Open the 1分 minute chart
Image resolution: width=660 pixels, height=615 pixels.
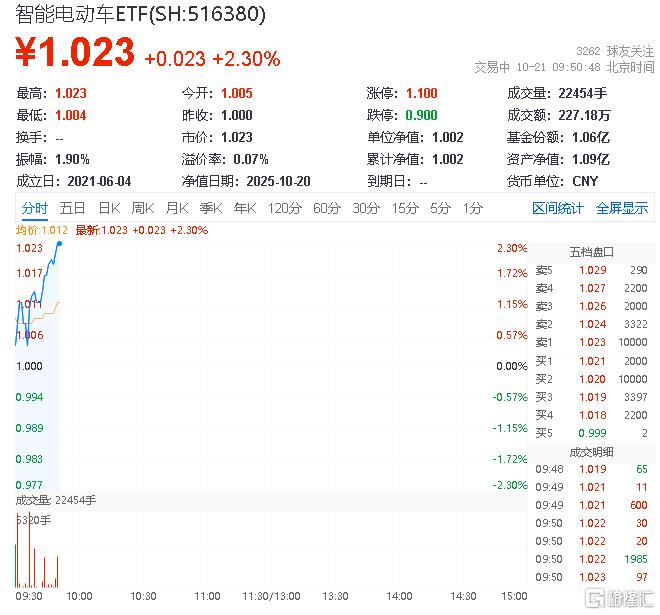[472, 208]
